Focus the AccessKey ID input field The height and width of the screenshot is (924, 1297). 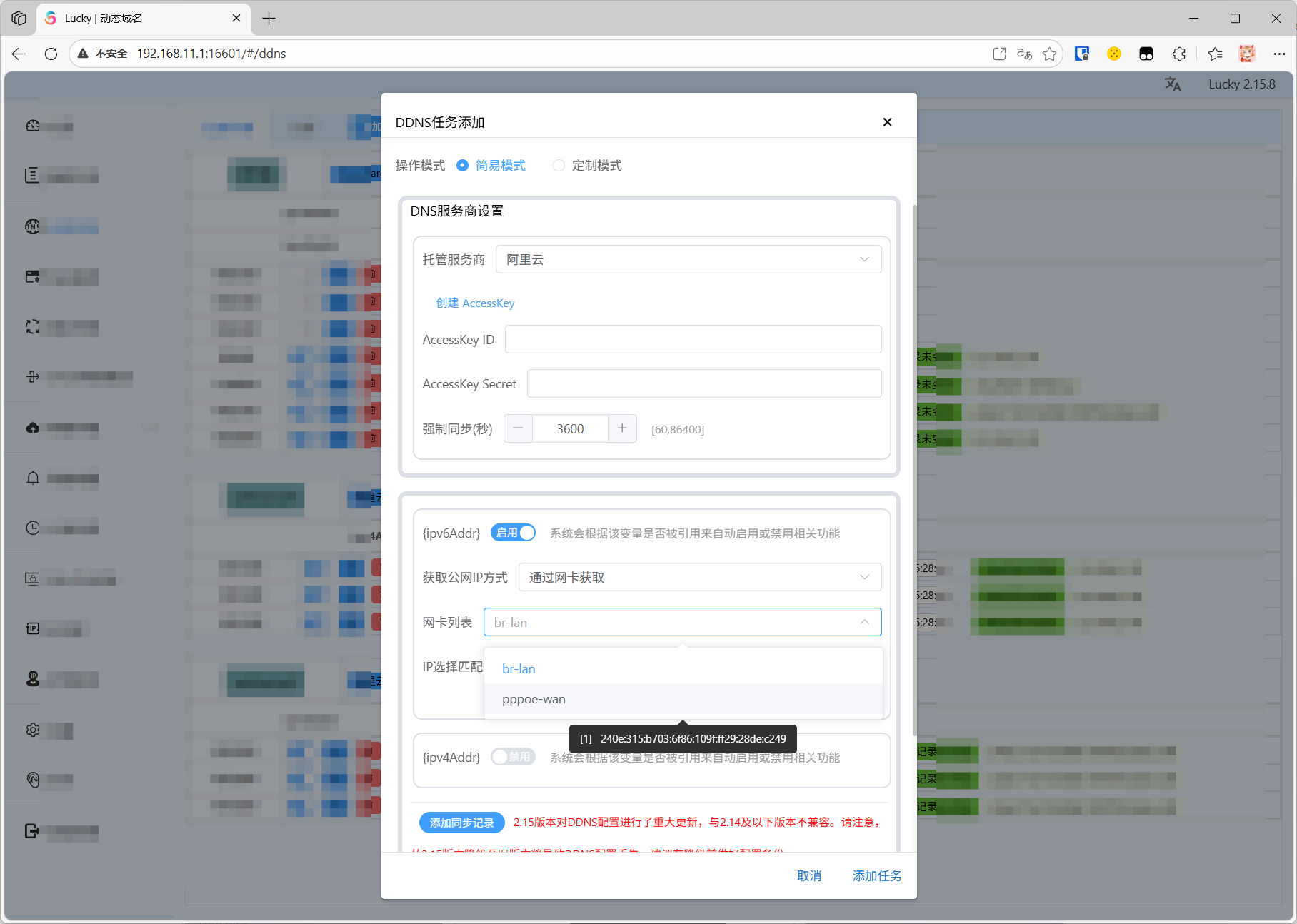pyautogui.click(x=693, y=339)
